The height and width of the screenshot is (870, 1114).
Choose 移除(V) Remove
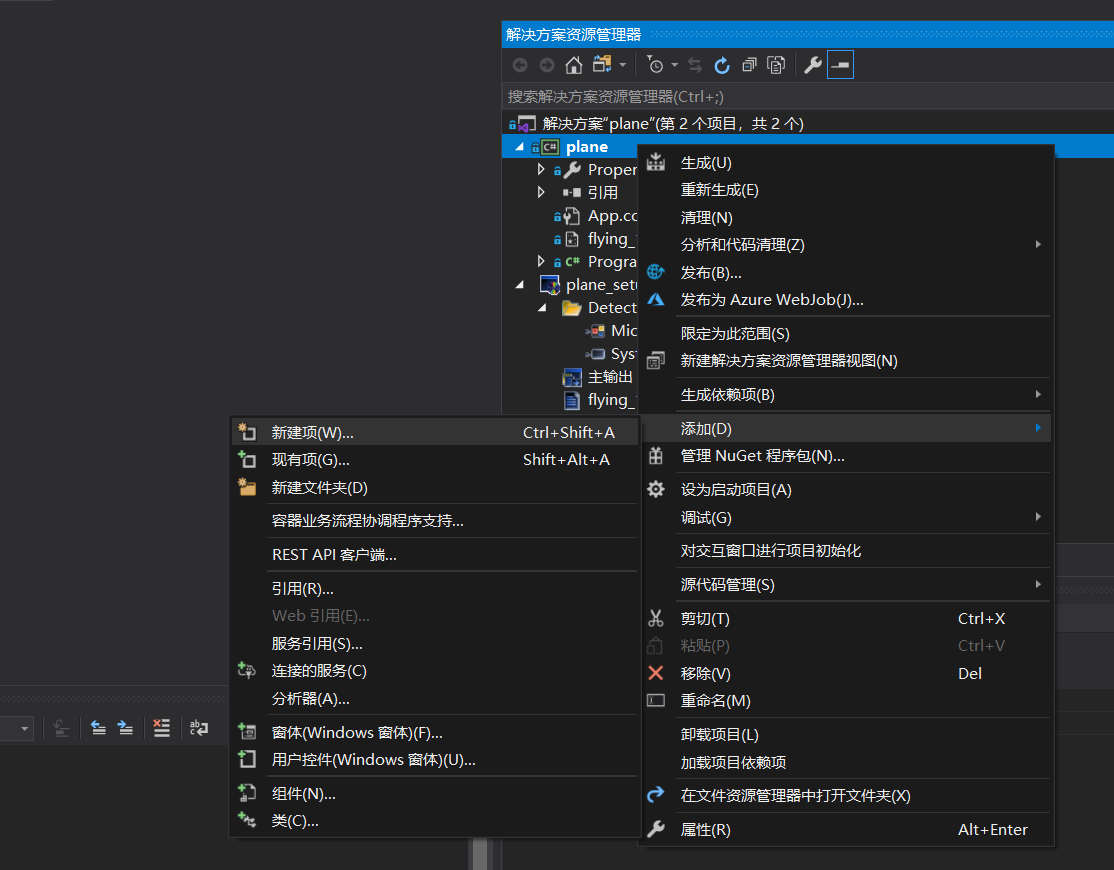(x=846, y=673)
